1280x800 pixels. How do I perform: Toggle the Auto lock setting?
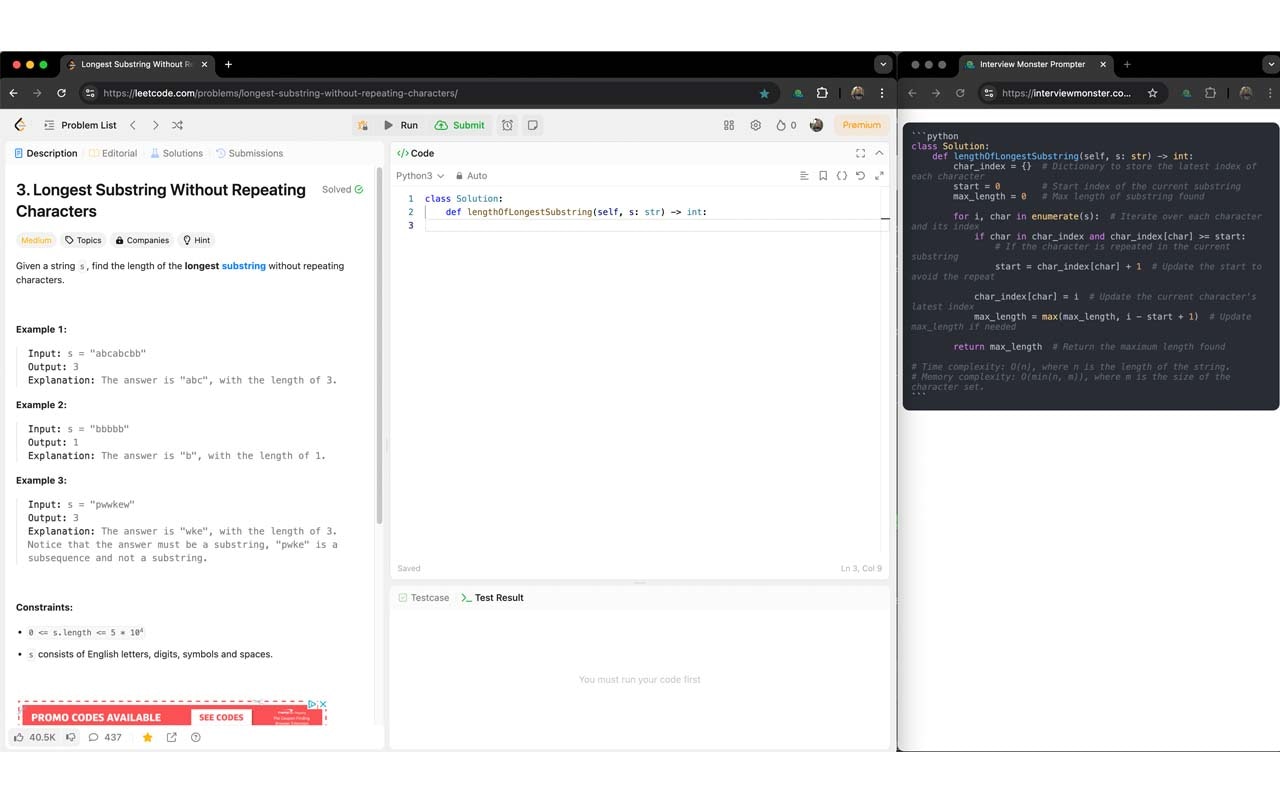click(x=471, y=176)
